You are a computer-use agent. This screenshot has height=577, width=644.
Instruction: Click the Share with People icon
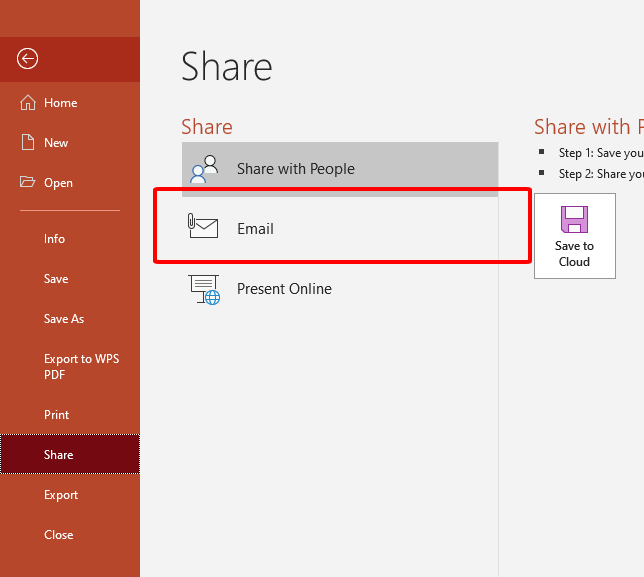(x=204, y=169)
